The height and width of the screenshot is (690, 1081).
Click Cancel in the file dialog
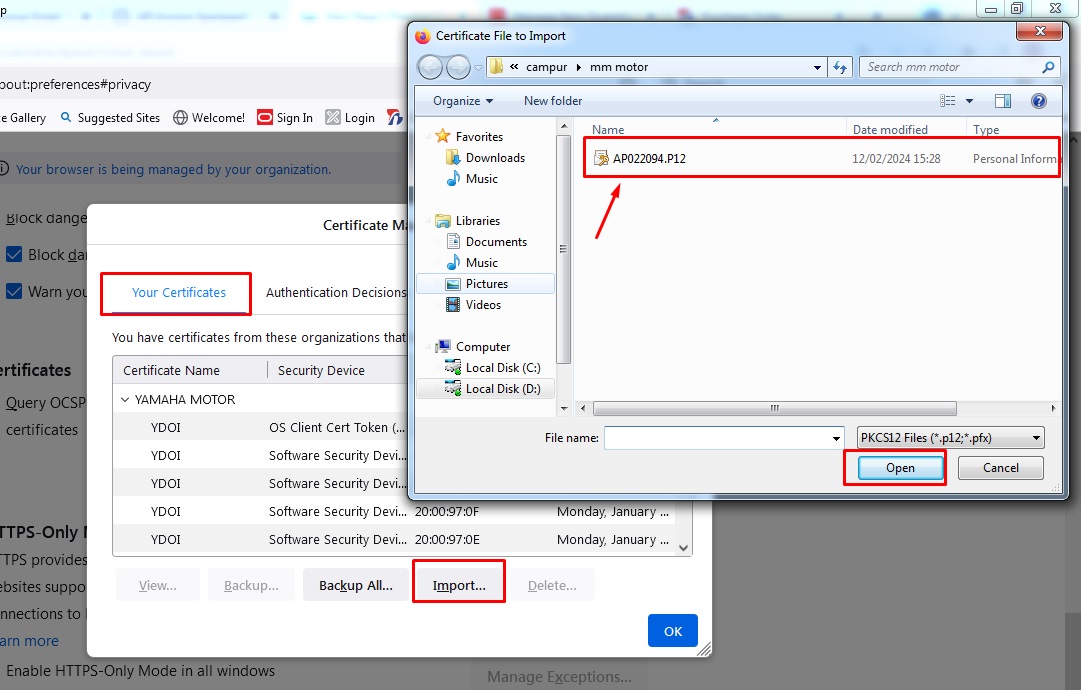coord(1000,468)
